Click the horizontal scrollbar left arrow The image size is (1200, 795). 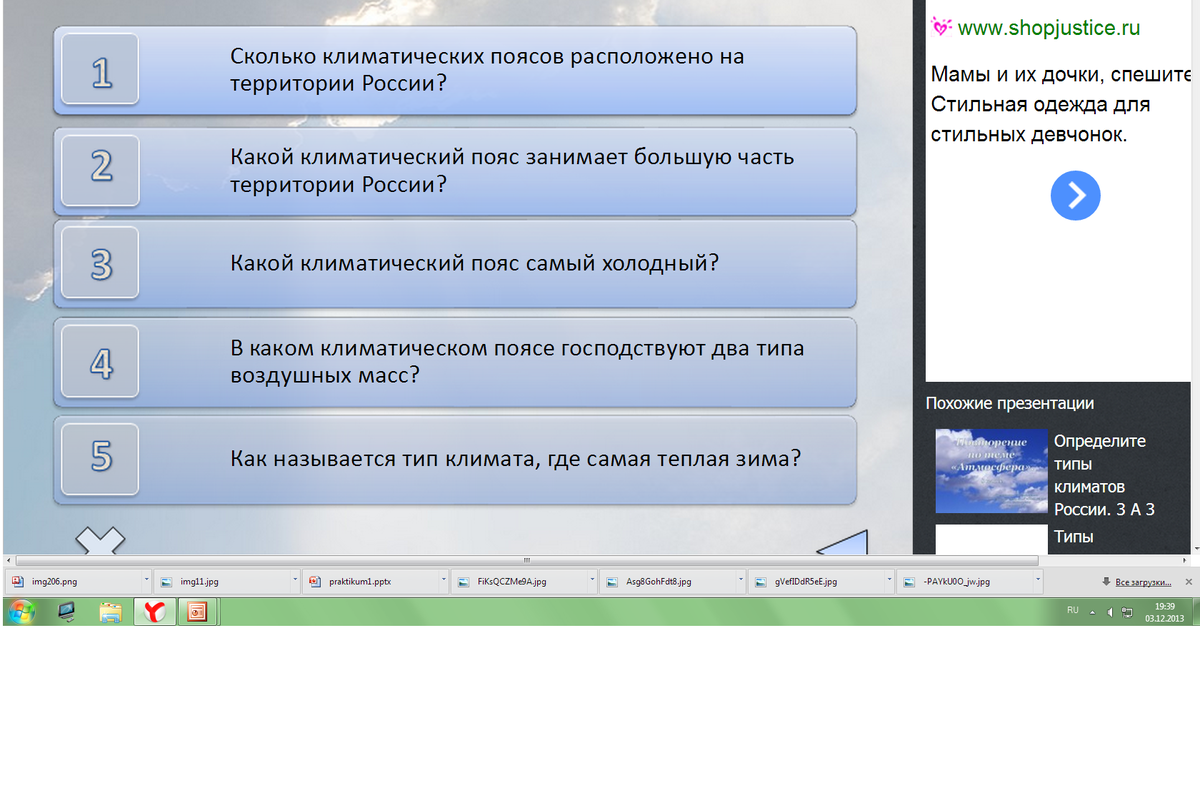(7, 560)
